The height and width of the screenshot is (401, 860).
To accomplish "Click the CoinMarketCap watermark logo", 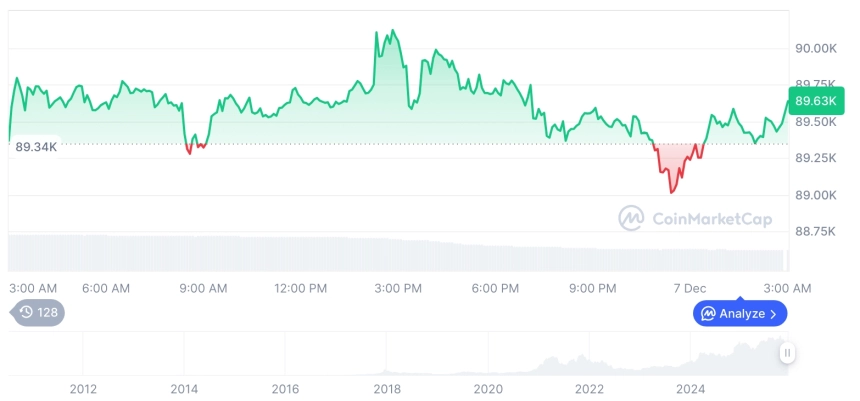I will point(631,218).
